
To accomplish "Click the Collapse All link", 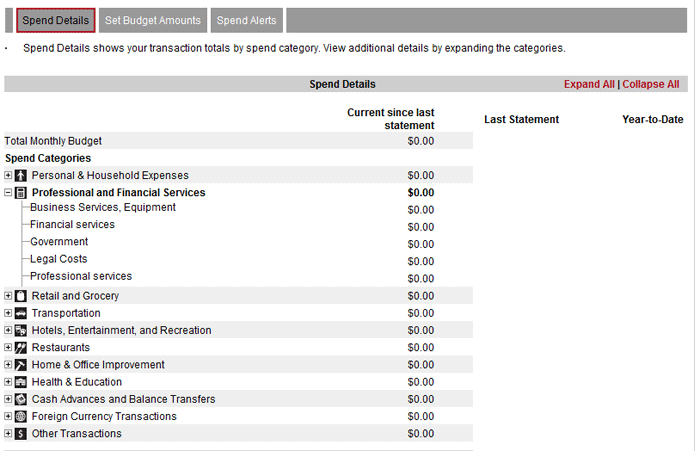I will (x=650, y=85).
